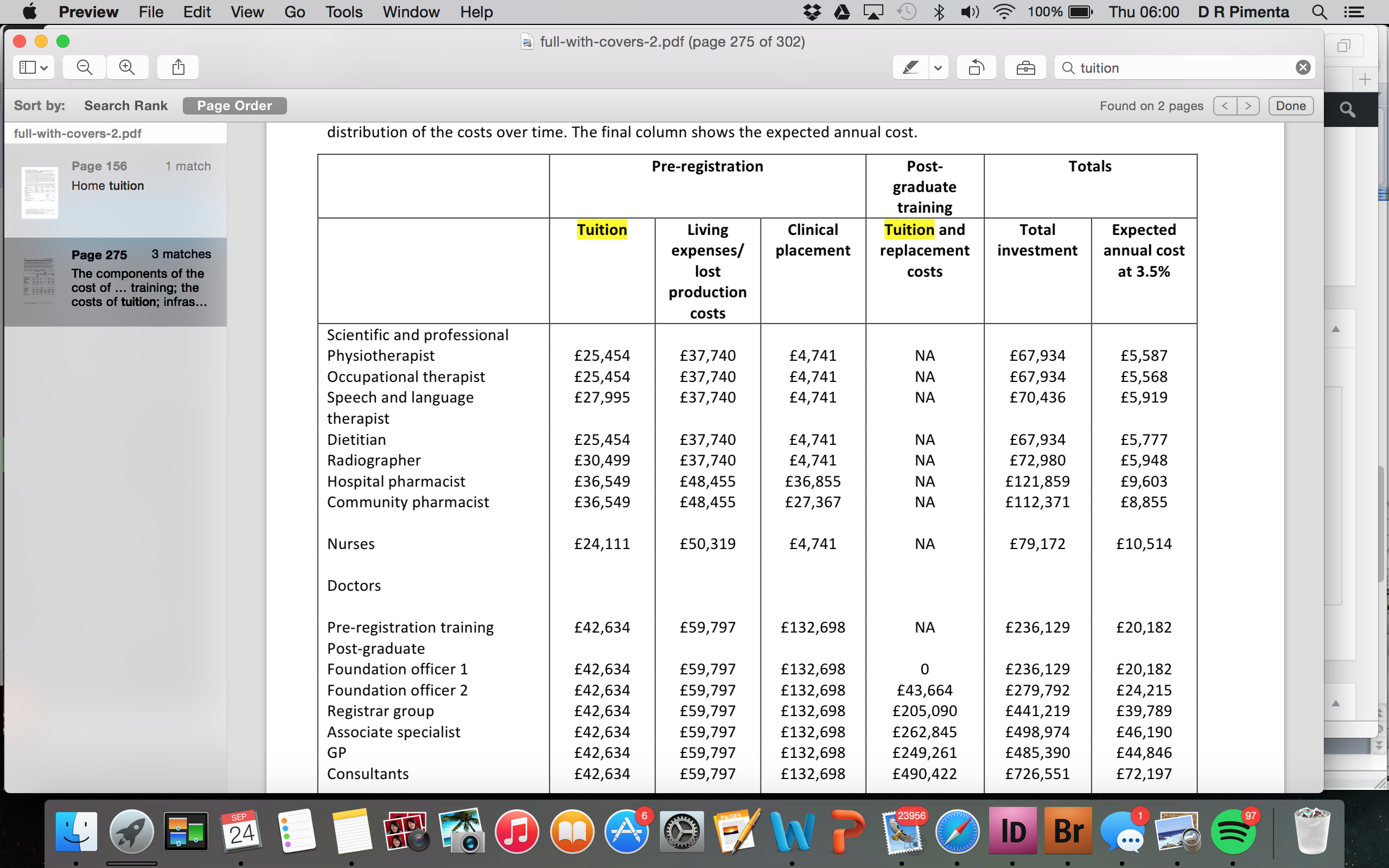Go to next search match
Image resolution: width=1389 pixels, height=868 pixels.
pyautogui.click(x=1248, y=106)
